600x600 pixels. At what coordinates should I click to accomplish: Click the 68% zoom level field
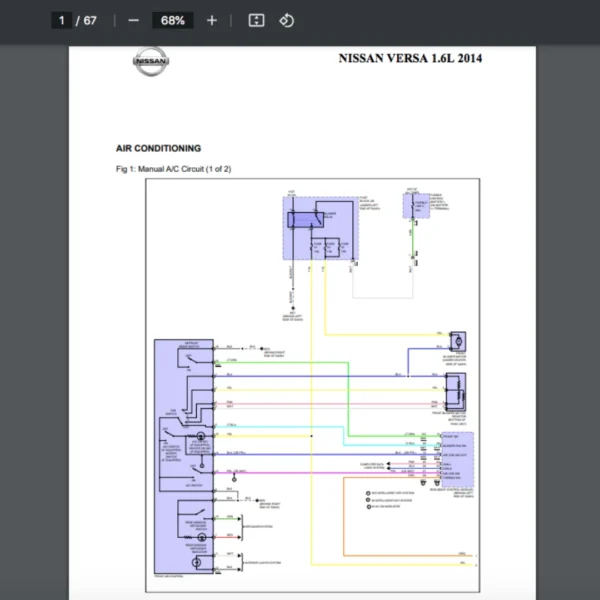173,20
